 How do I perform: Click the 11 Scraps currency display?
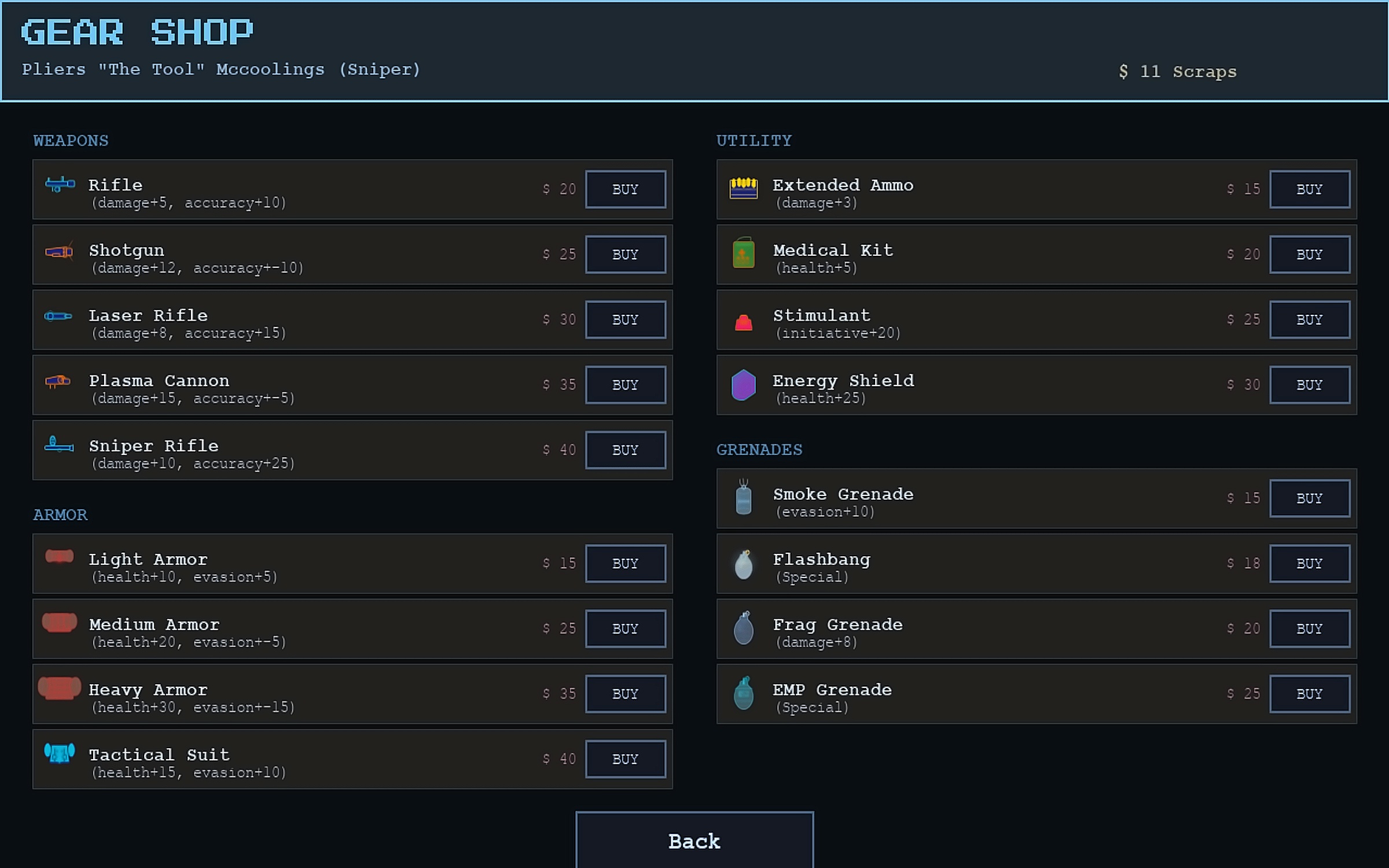click(x=1177, y=72)
